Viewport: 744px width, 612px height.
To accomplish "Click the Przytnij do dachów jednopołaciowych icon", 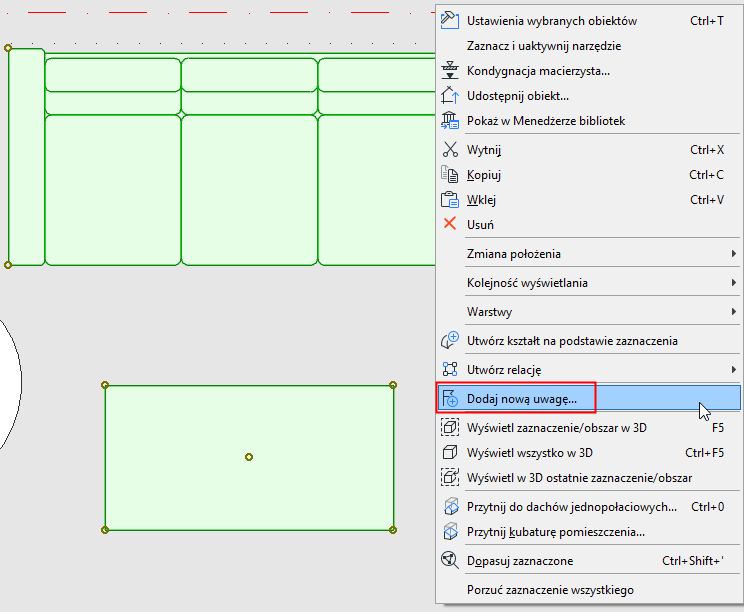I will tap(450, 506).
